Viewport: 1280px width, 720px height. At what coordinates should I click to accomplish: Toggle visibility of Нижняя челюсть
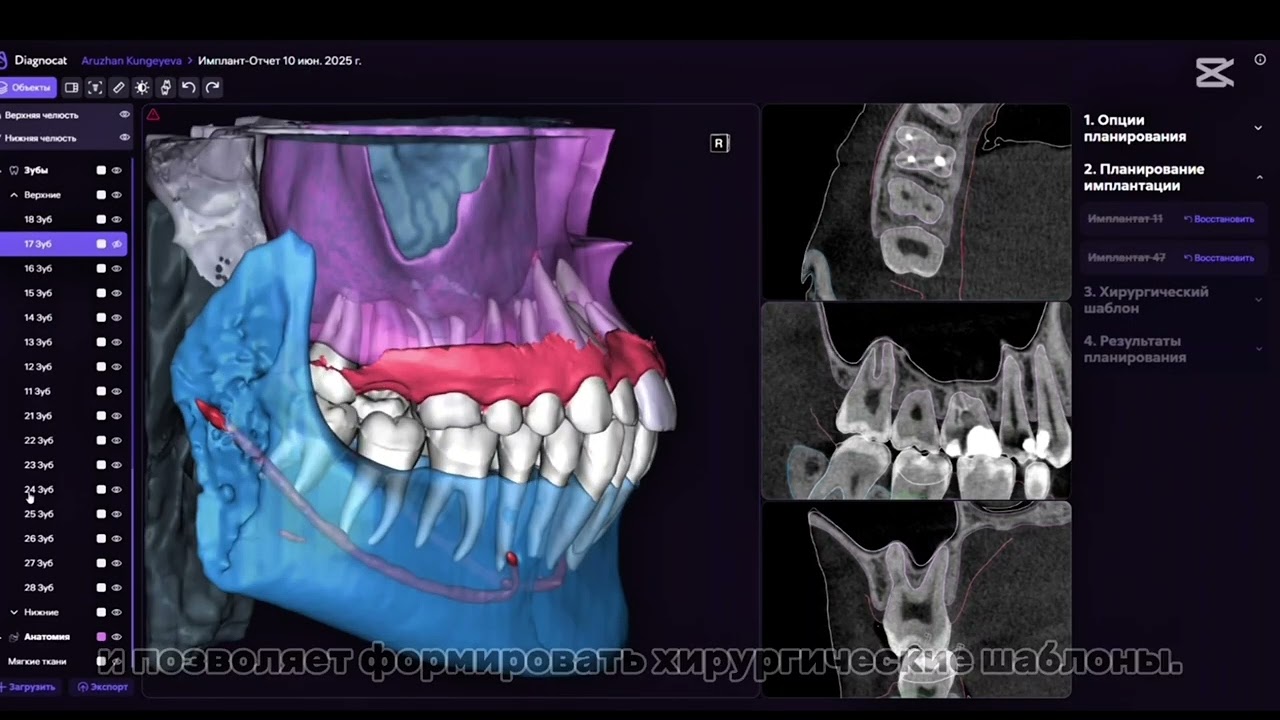[125, 137]
